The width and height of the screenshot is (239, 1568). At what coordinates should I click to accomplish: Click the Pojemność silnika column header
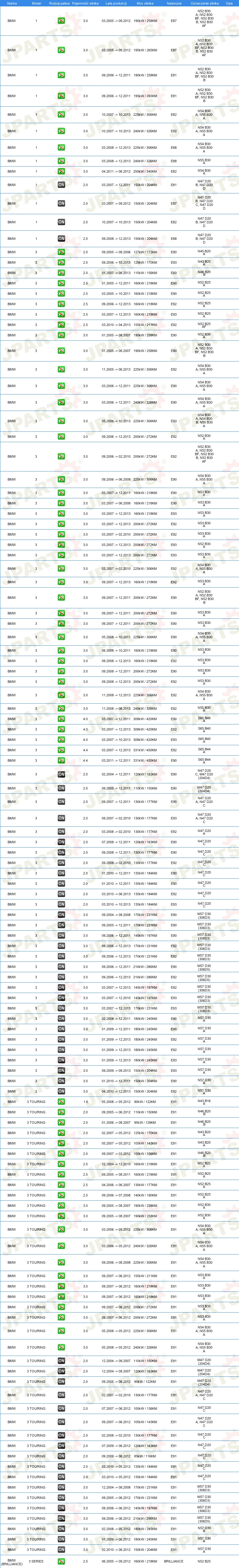tap(85, 3)
